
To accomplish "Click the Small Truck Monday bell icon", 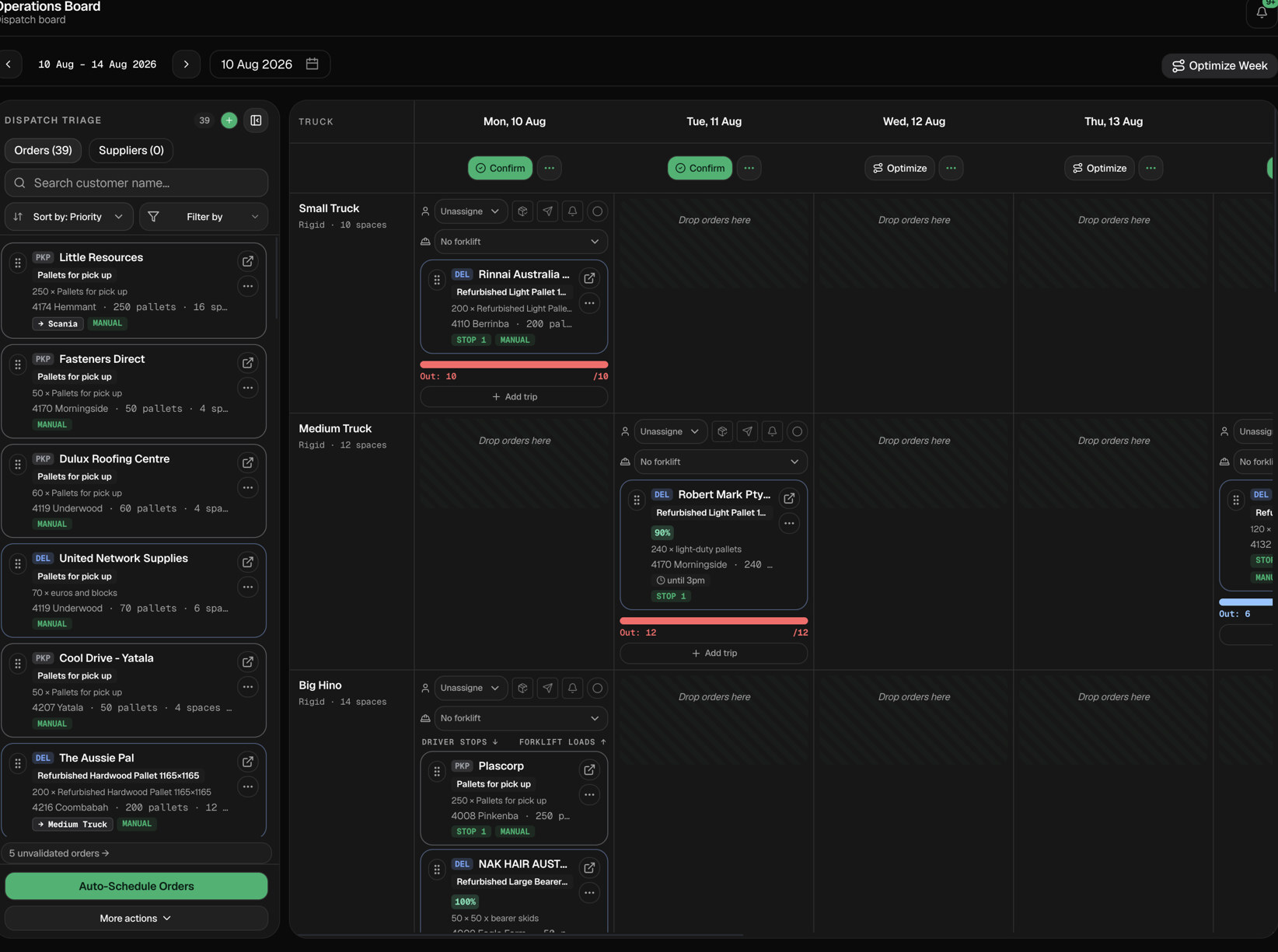I will (x=572, y=211).
